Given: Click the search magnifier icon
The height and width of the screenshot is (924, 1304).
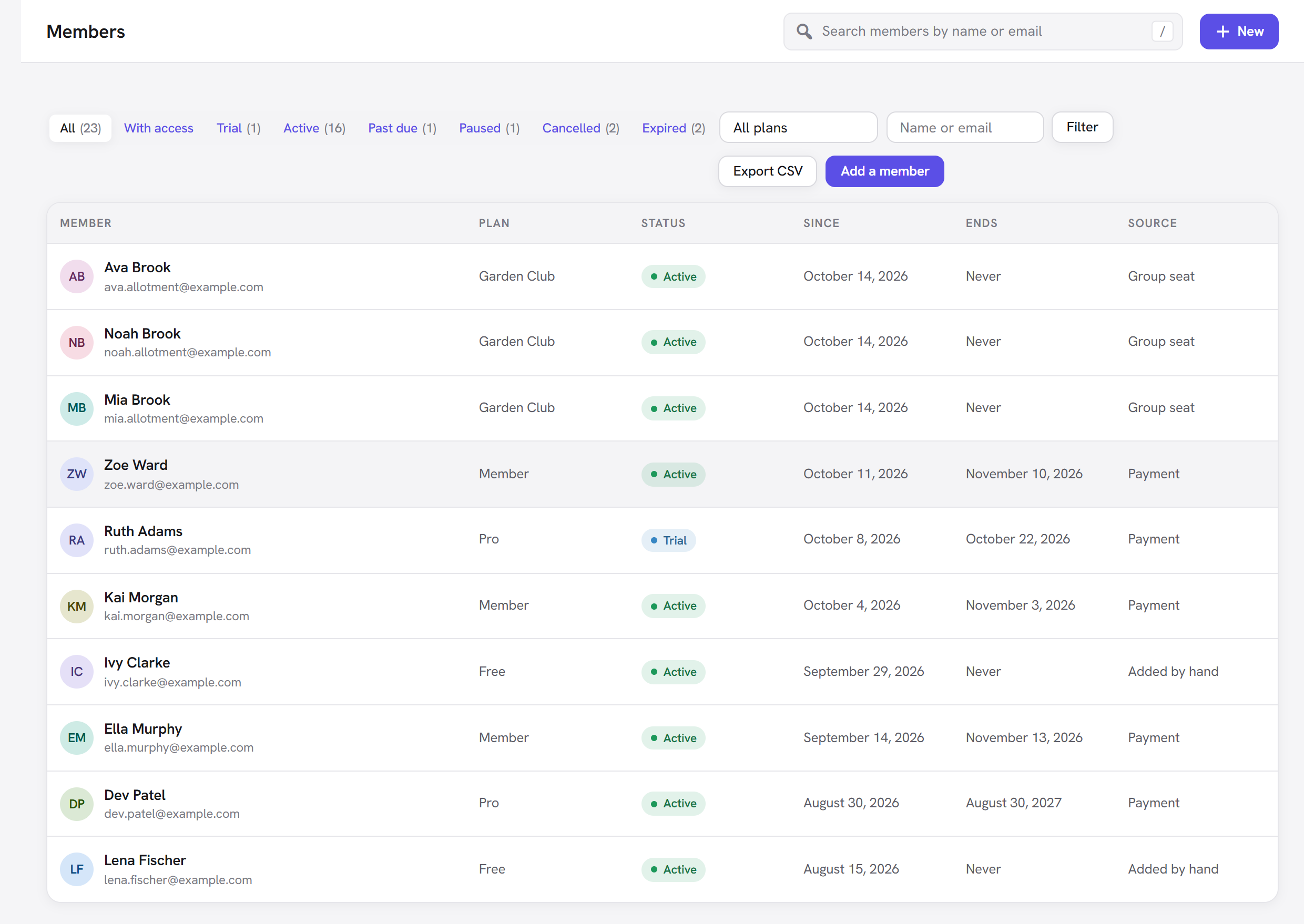Looking at the screenshot, I should [x=803, y=32].
